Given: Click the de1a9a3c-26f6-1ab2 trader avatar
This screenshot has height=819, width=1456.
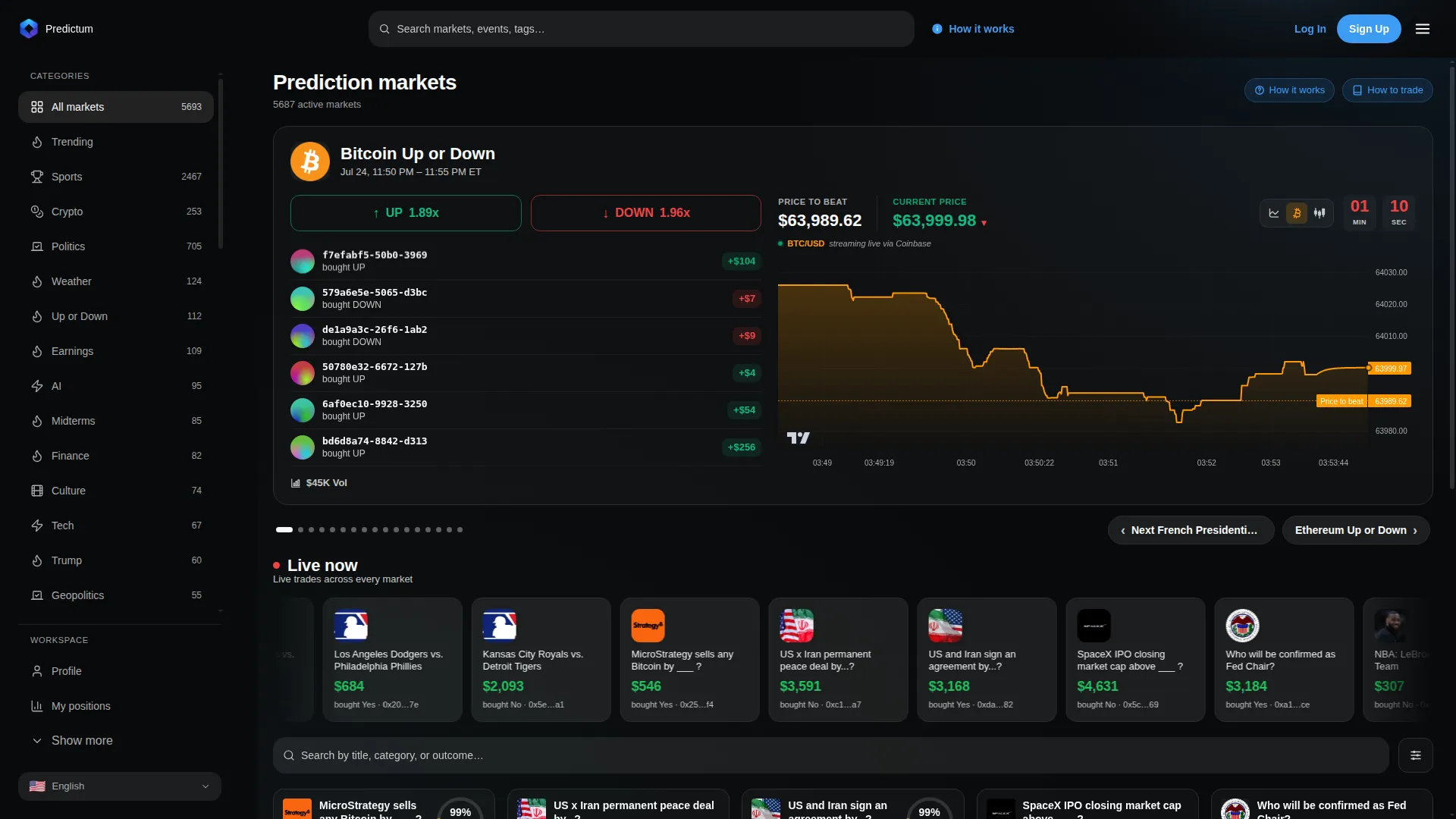Looking at the screenshot, I should tap(303, 335).
